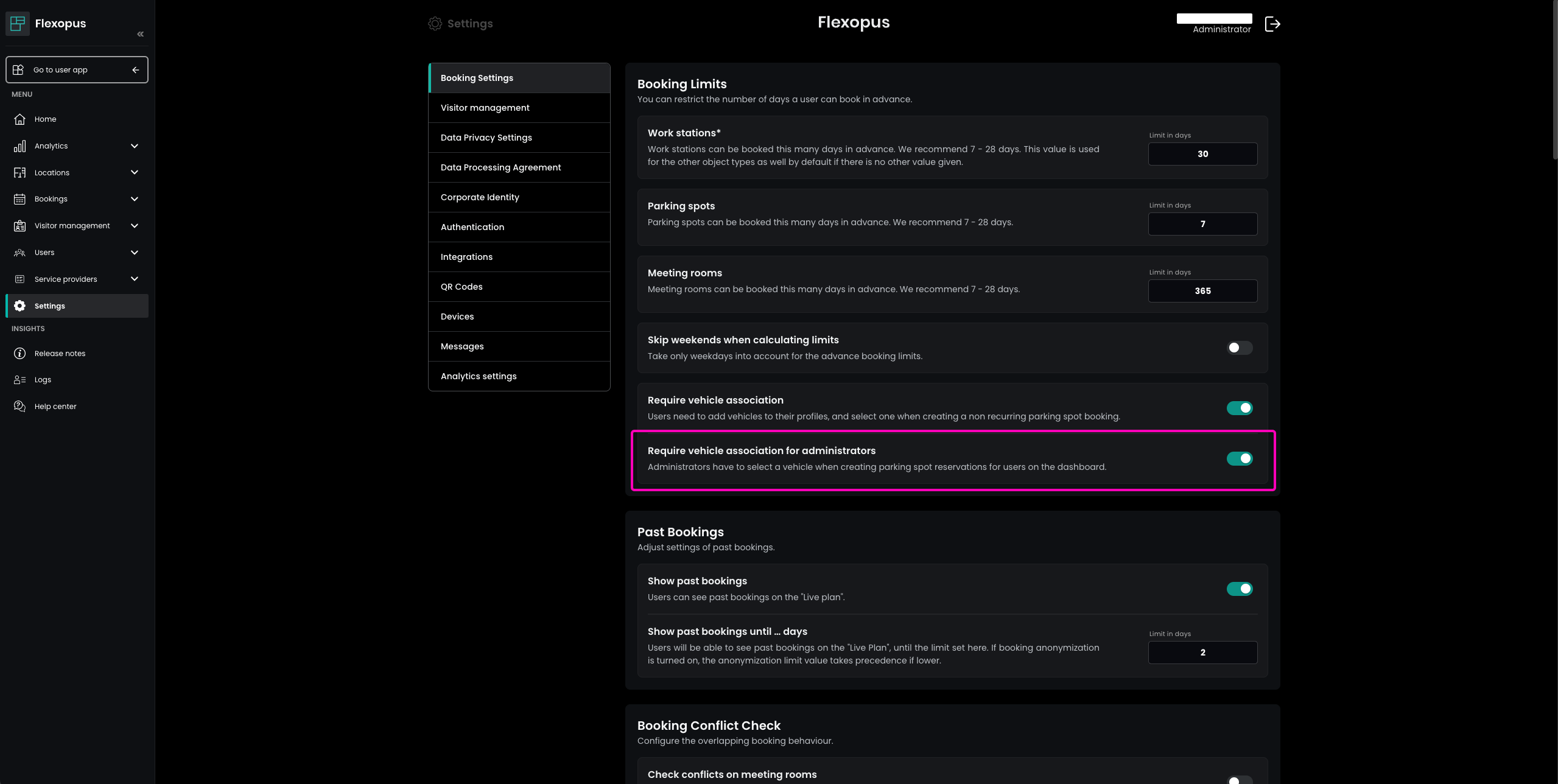Collapse sidebar with double-chevron icon
Image resolution: width=1558 pixels, height=784 pixels.
coord(141,34)
